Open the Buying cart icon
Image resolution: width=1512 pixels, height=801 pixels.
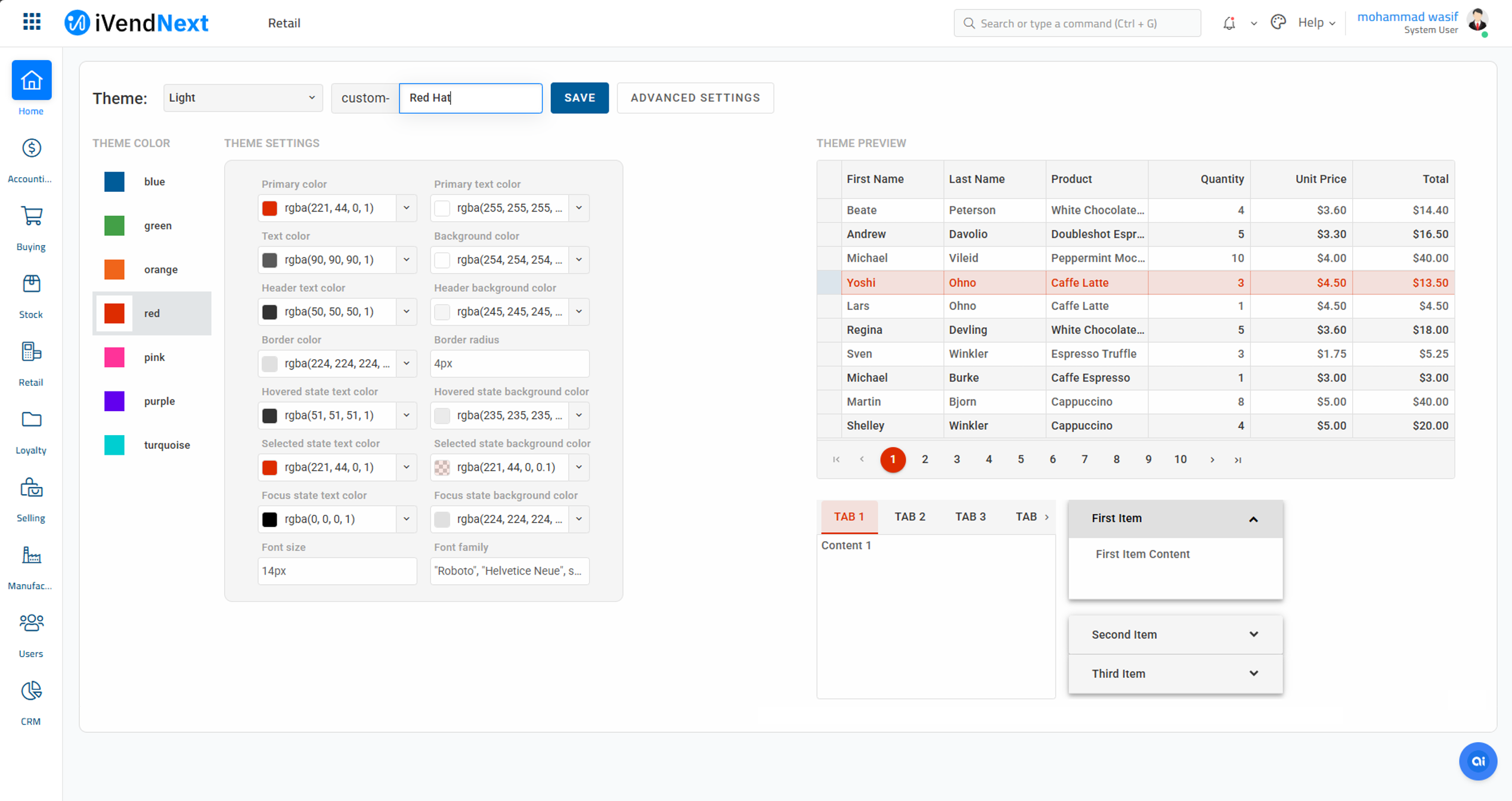pyautogui.click(x=31, y=216)
